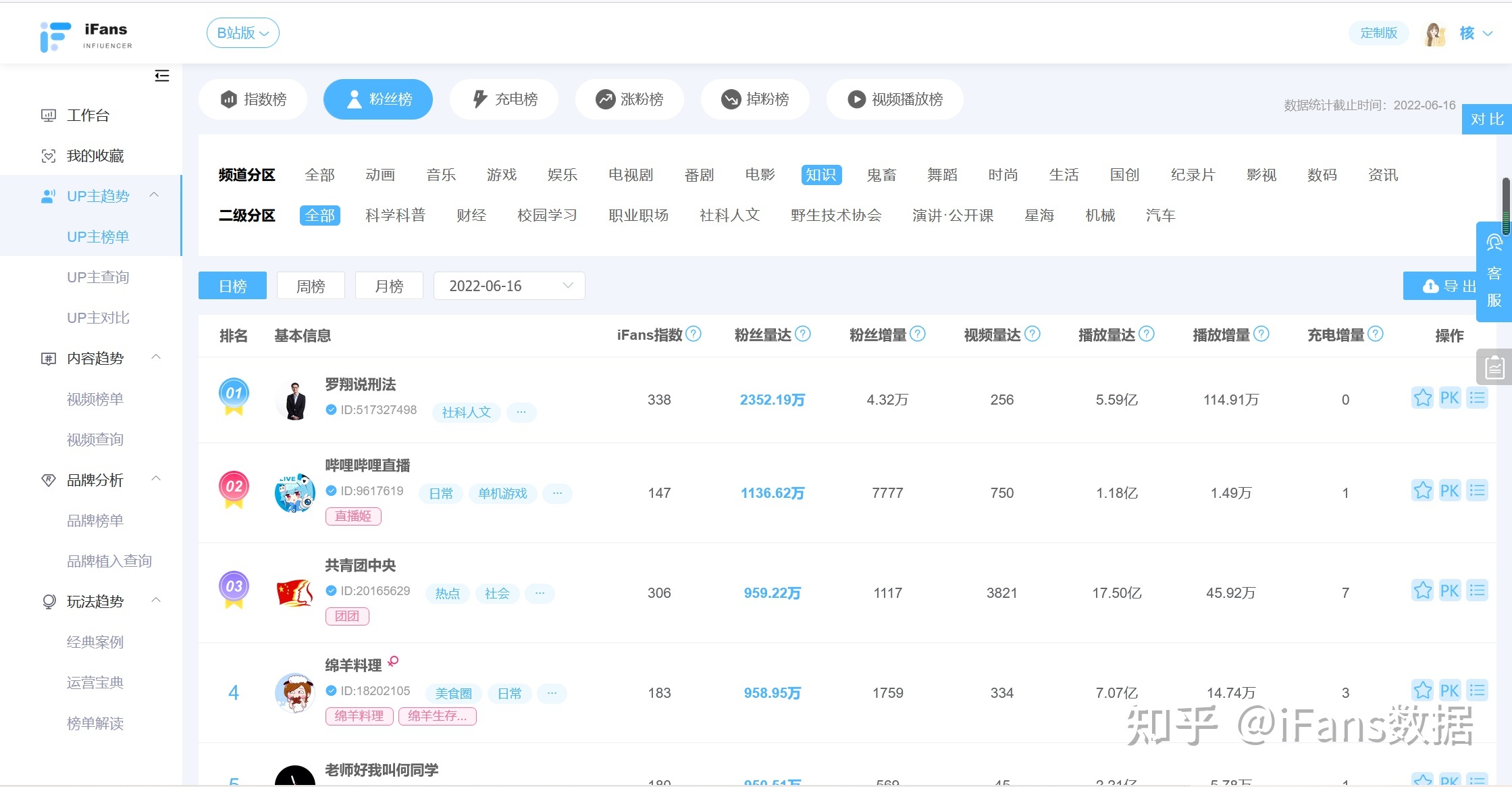1512x787 pixels.
Task: Click the clipboard icon on the right edge
Action: (1494, 367)
